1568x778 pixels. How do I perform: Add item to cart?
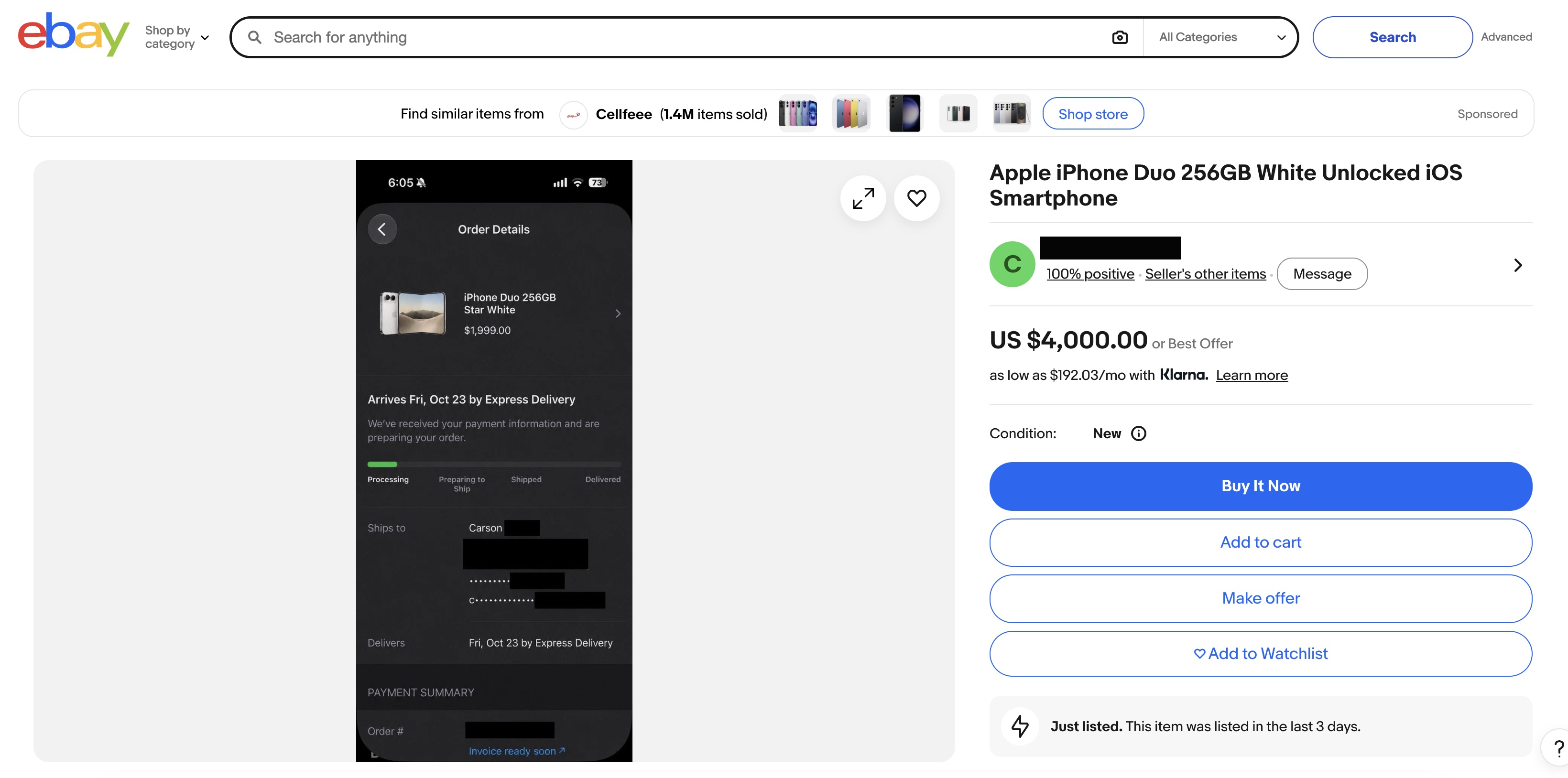pyautogui.click(x=1260, y=542)
